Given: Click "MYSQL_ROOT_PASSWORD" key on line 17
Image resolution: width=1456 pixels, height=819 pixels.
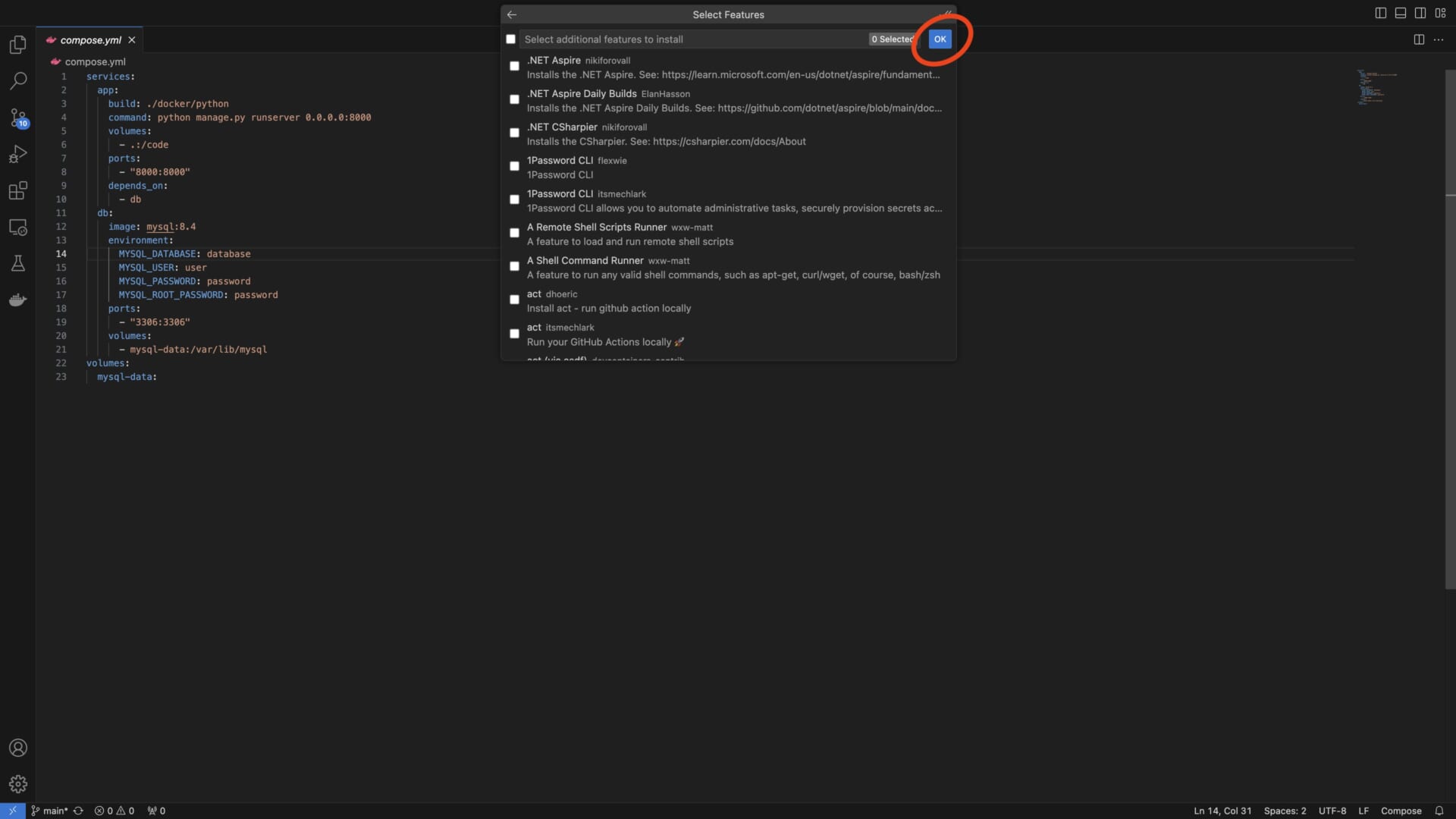Looking at the screenshot, I should pyautogui.click(x=171, y=295).
